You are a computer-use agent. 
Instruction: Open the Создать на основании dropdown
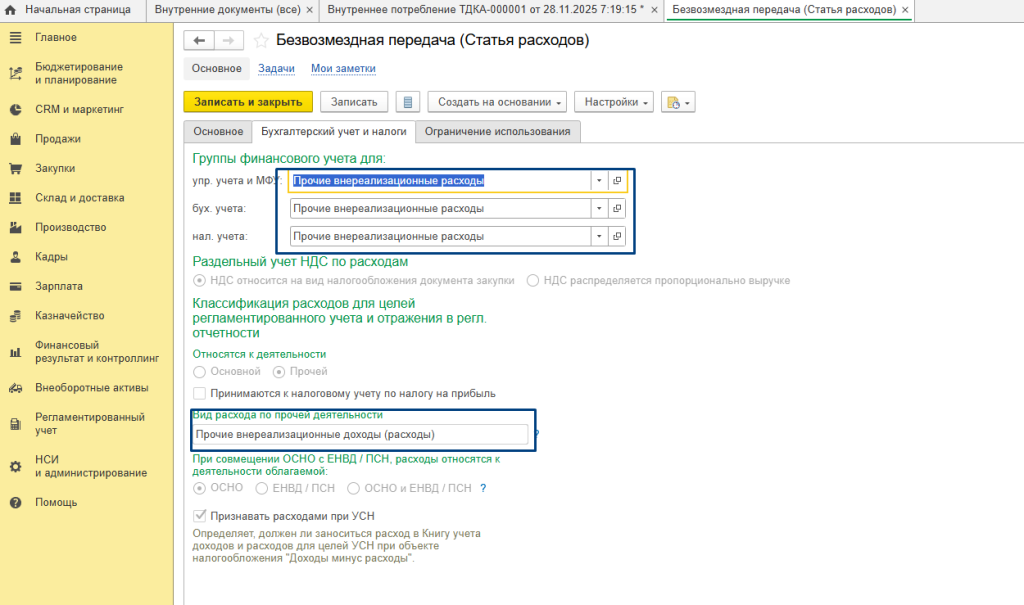coord(497,102)
